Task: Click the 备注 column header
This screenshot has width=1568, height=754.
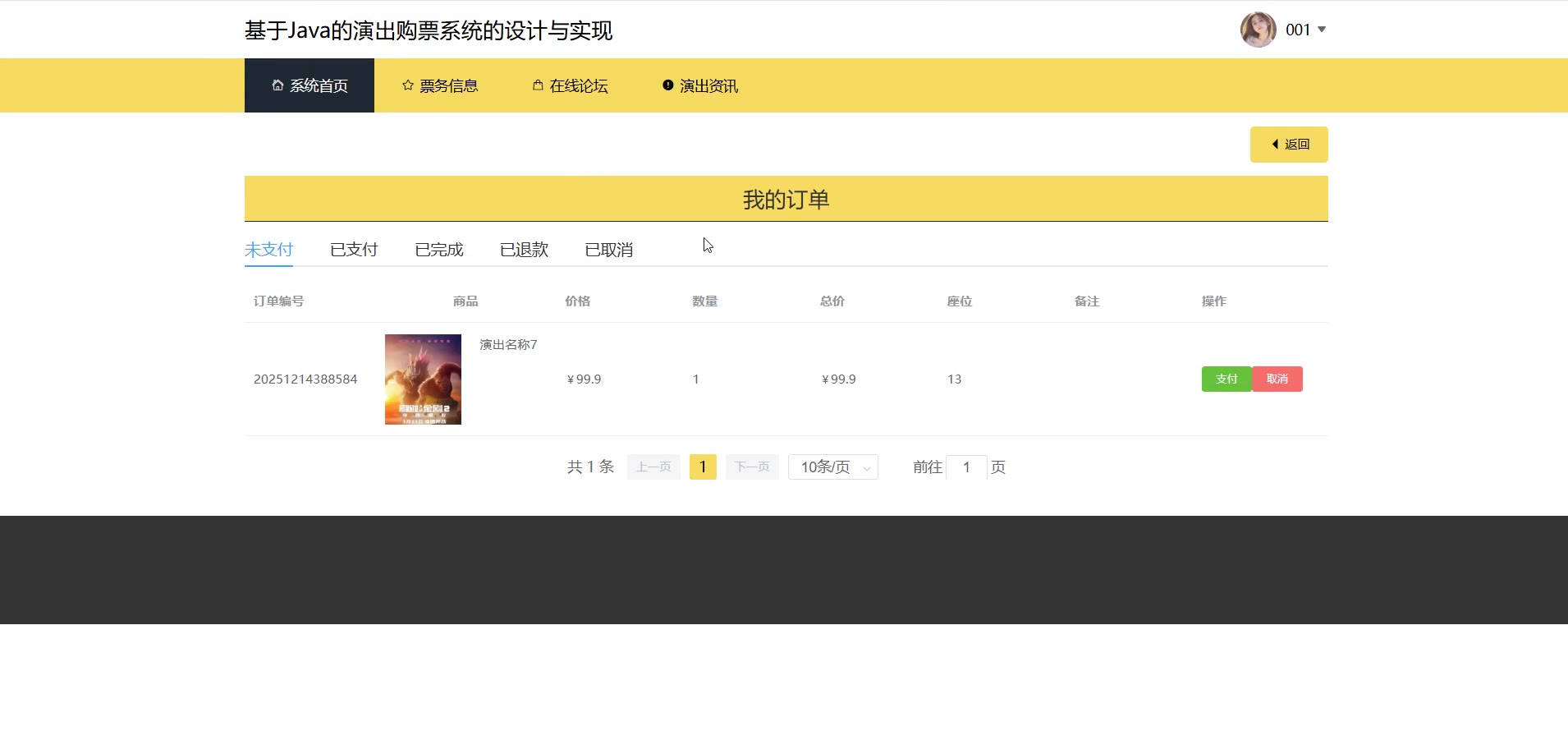Action: pos(1087,301)
